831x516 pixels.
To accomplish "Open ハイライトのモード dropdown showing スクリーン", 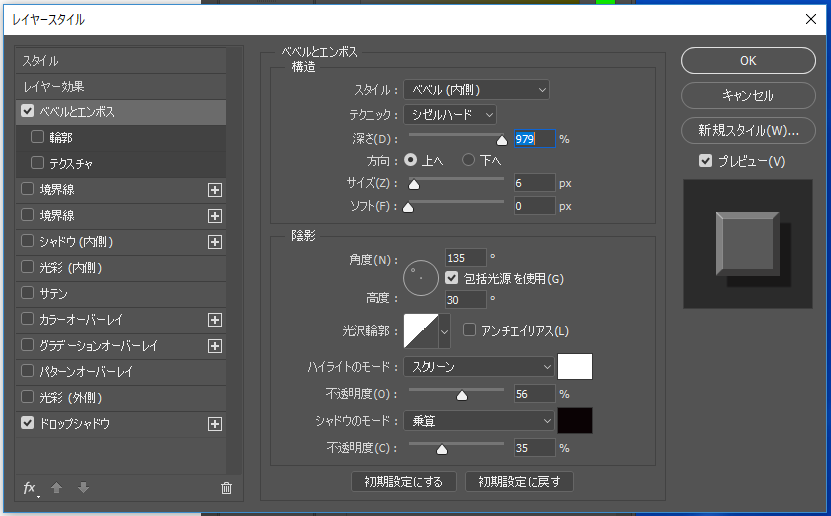I will (x=479, y=367).
